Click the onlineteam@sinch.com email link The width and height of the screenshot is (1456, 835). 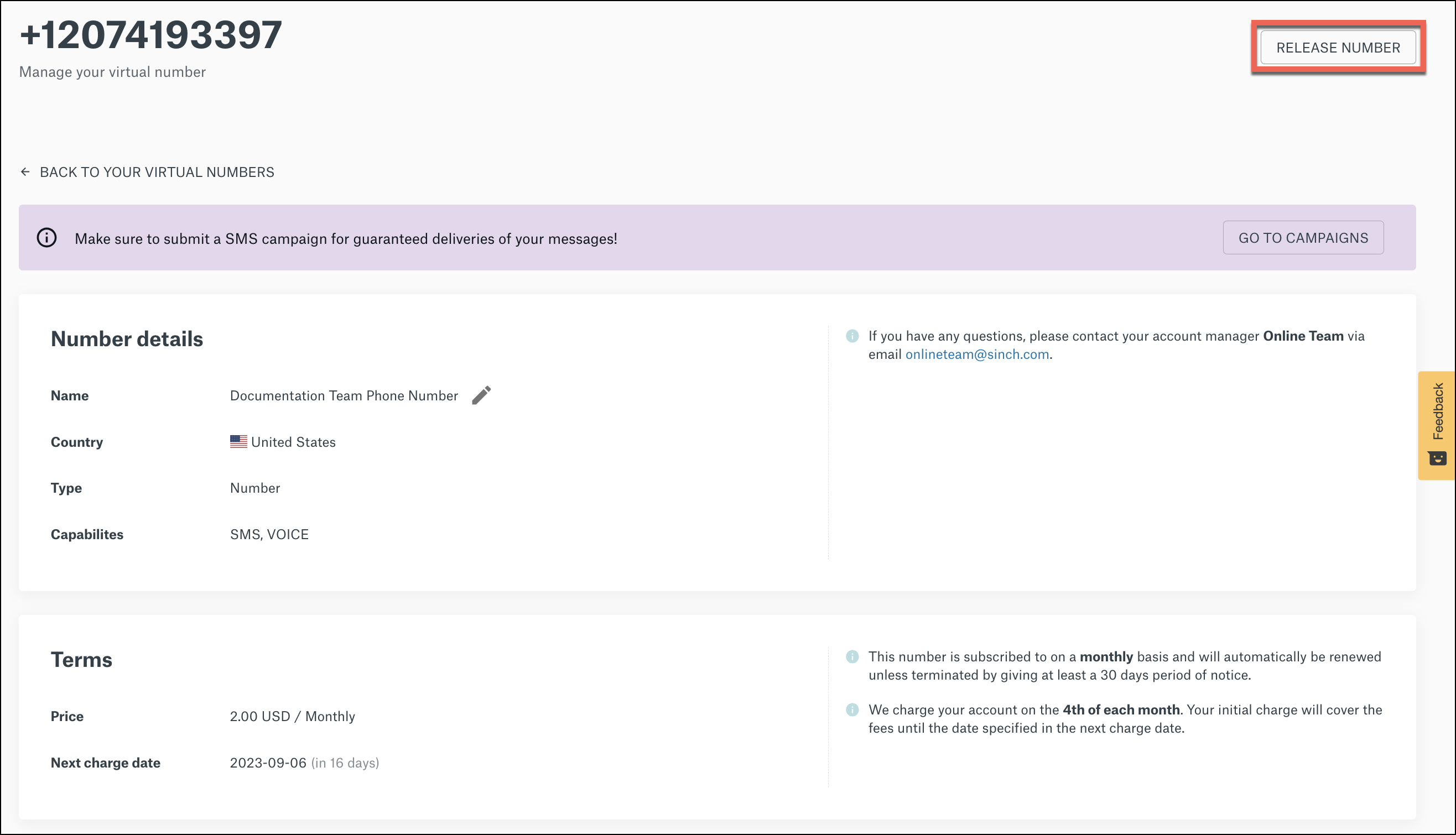(x=977, y=354)
